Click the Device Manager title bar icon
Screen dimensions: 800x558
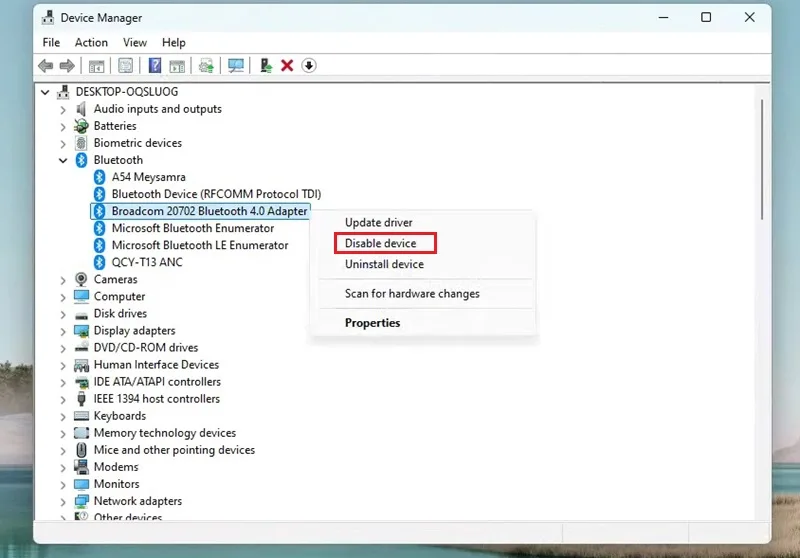coord(48,18)
